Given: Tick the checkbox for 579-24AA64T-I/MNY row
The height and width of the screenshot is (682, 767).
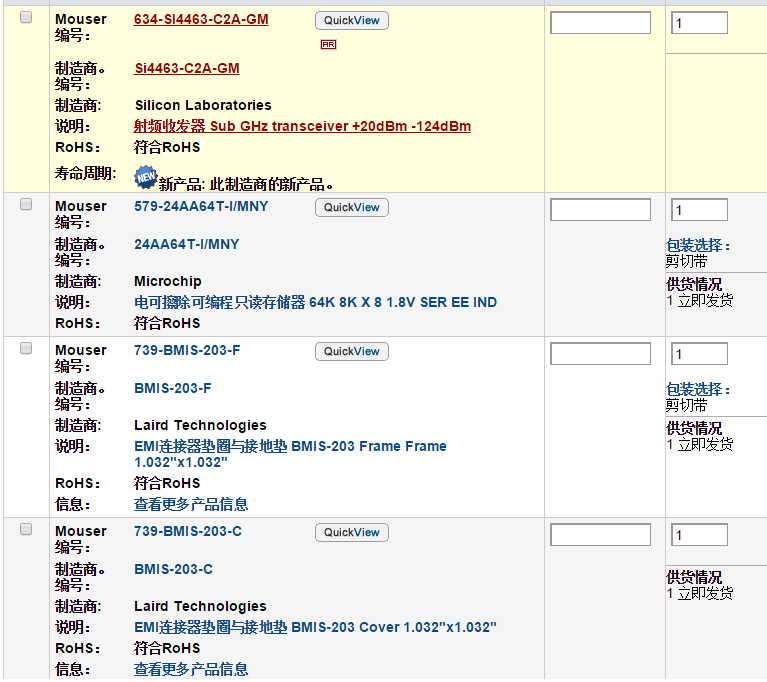Looking at the screenshot, I should pyautogui.click(x=26, y=205).
